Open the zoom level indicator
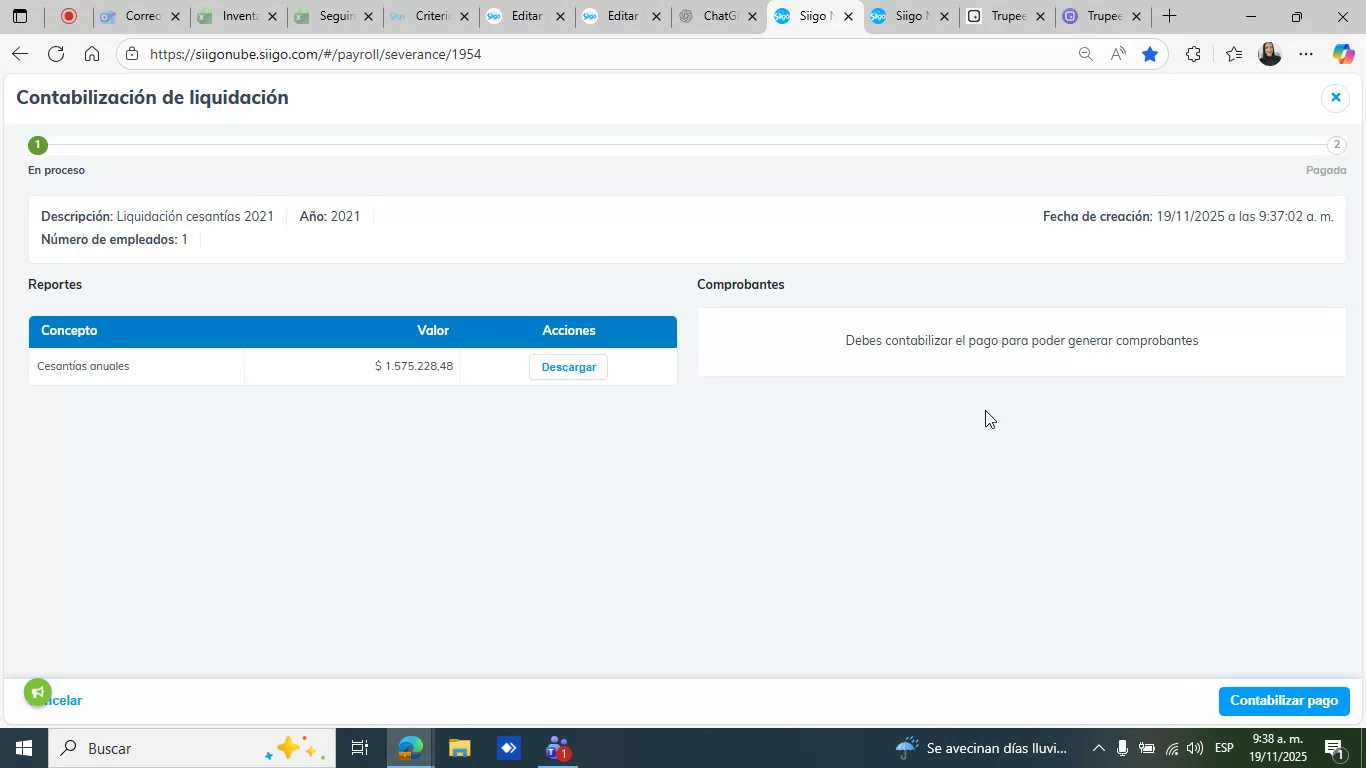This screenshot has height=768, width=1366. [1085, 54]
